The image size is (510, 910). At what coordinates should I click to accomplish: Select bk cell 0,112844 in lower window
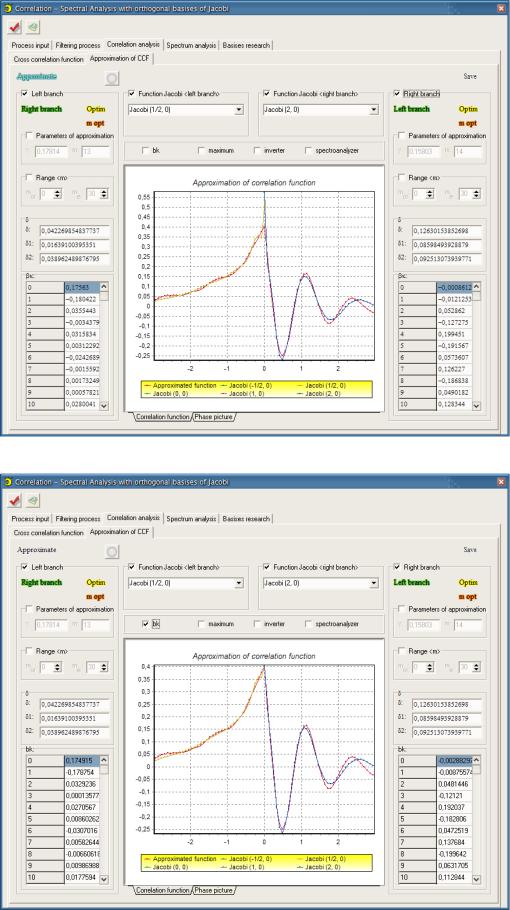(454, 878)
